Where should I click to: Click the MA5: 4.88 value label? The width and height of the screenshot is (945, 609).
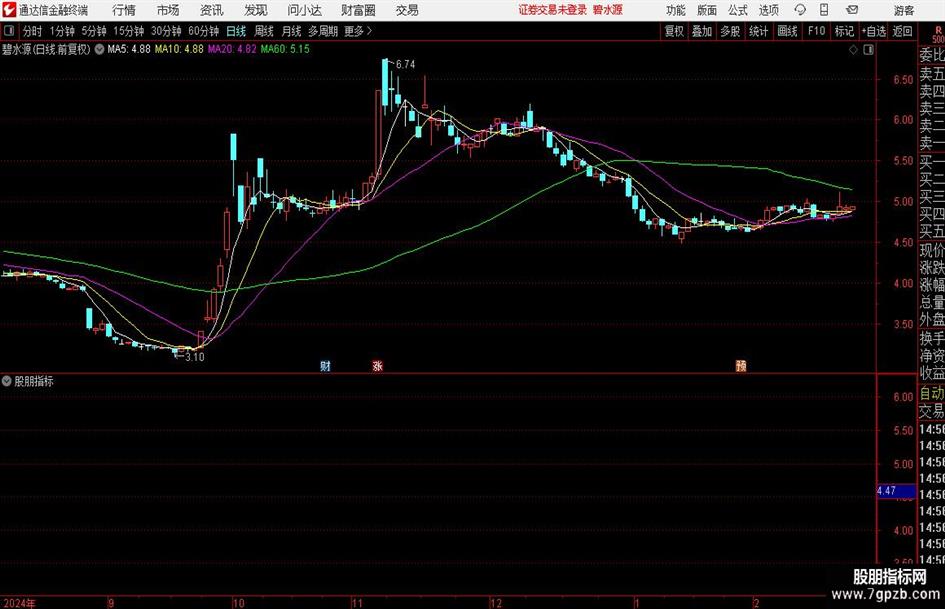tap(129, 49)
